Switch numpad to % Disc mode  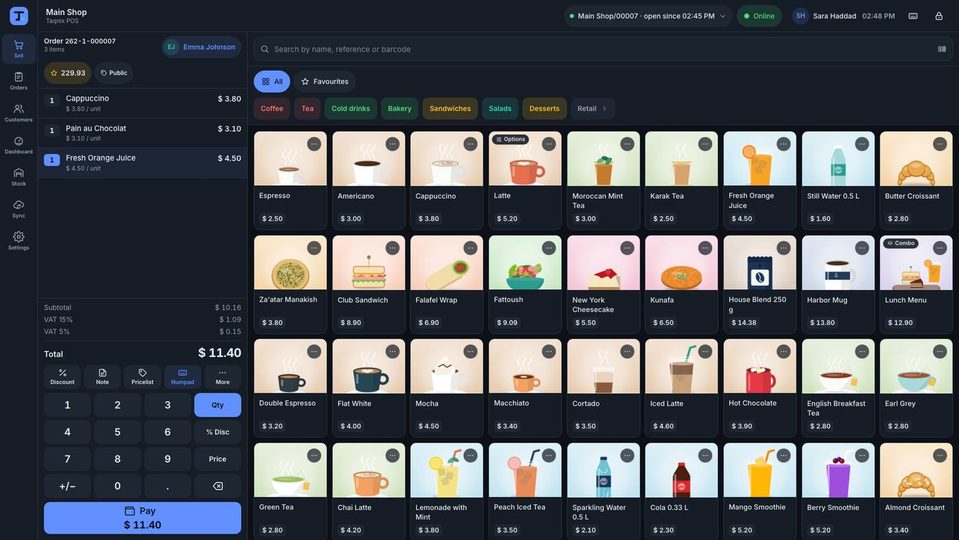point(218,432)
